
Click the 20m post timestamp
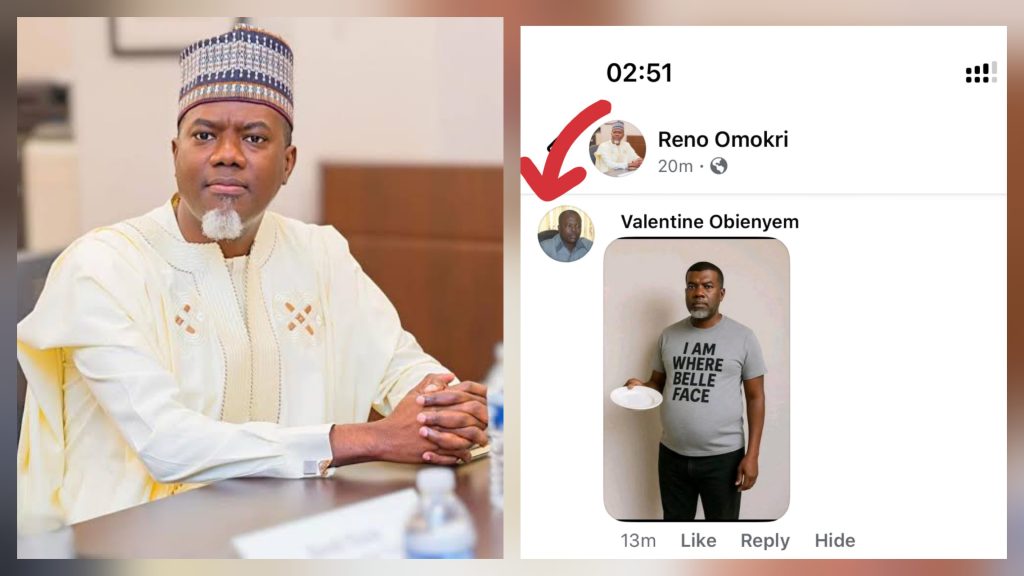pos(675,166)
